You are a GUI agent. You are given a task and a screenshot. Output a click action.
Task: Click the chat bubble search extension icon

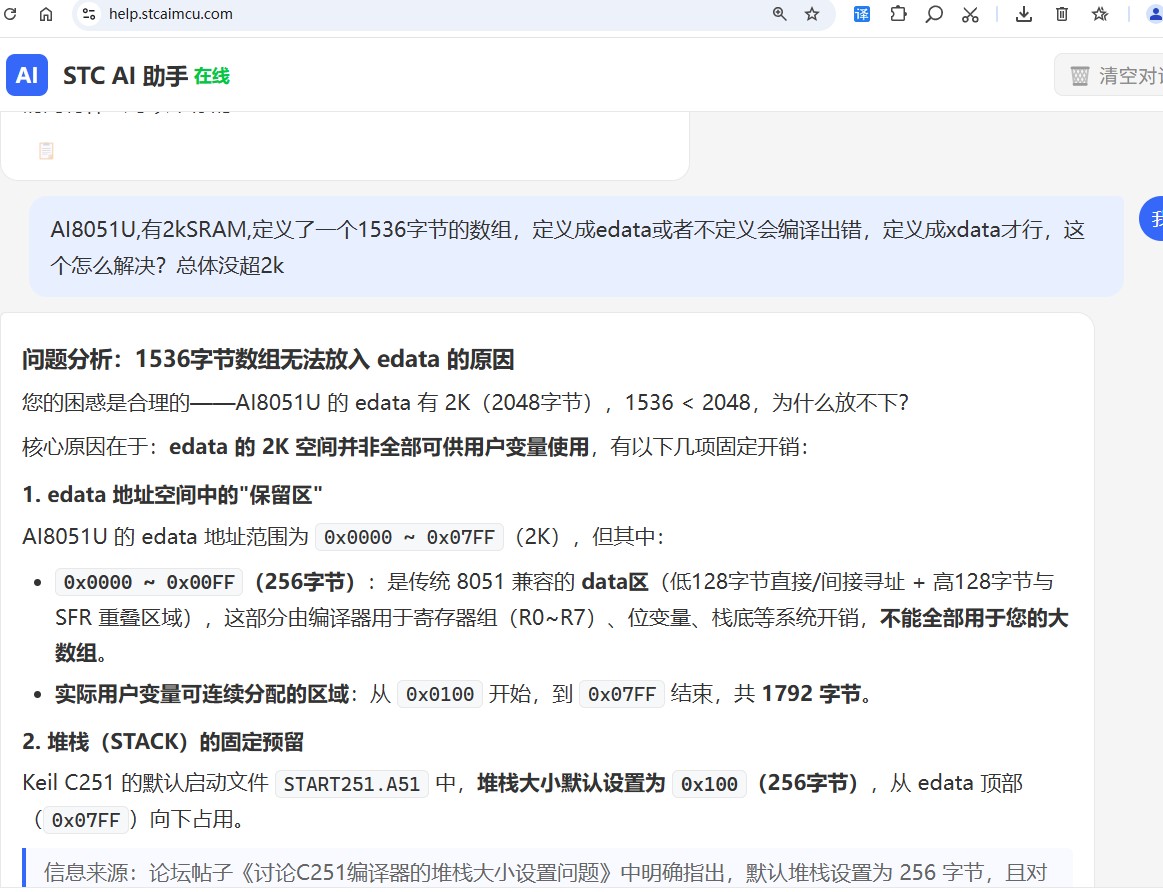point(934,13)
